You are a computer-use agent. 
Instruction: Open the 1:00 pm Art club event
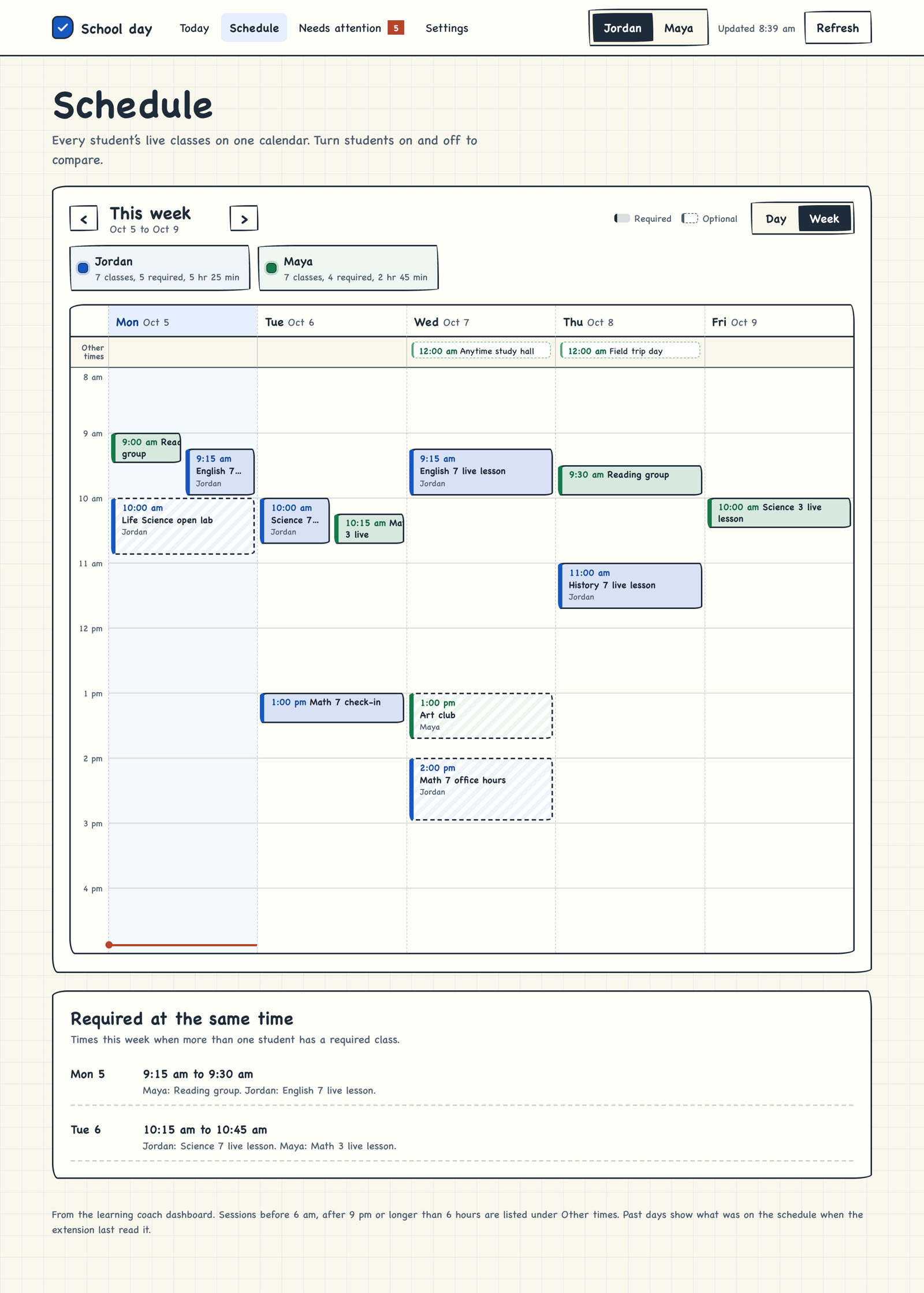(481, 716)
